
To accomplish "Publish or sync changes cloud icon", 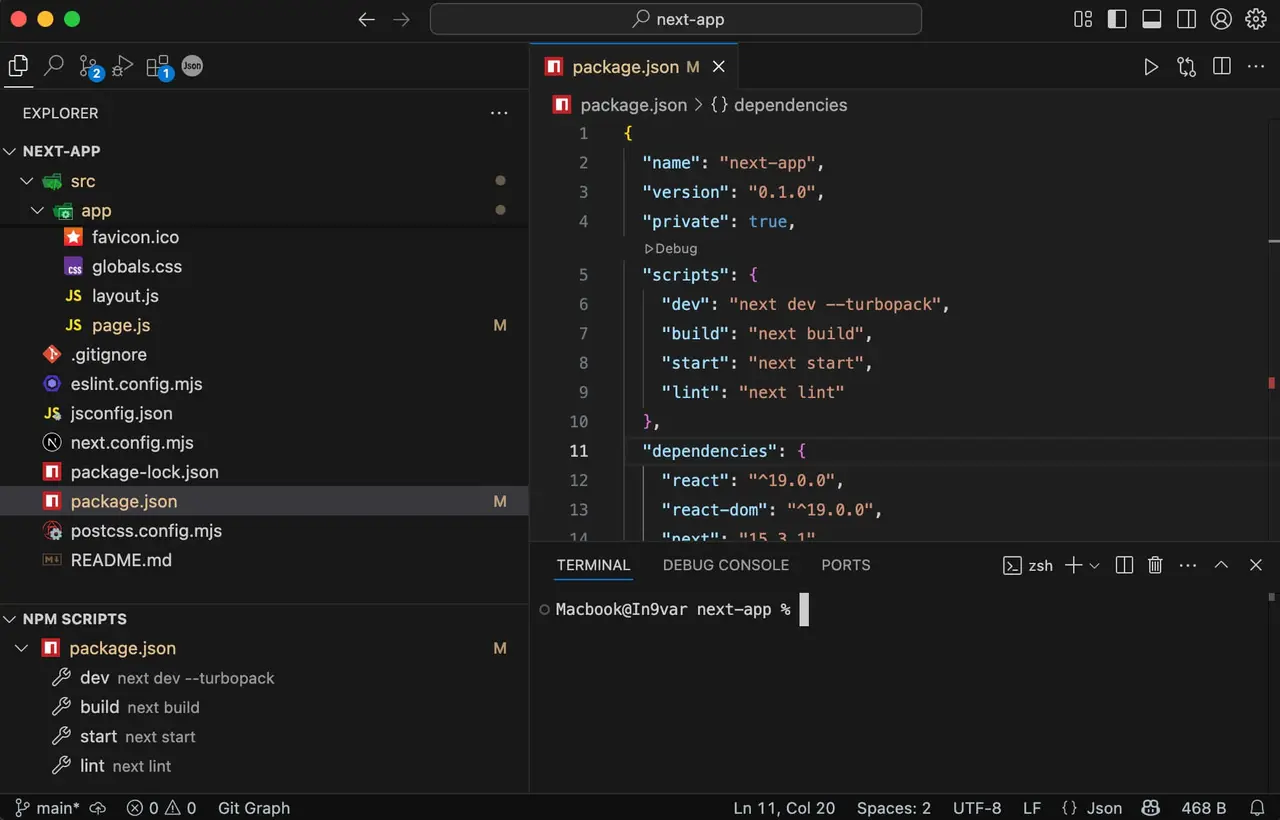I will click(x=98, y=808).
